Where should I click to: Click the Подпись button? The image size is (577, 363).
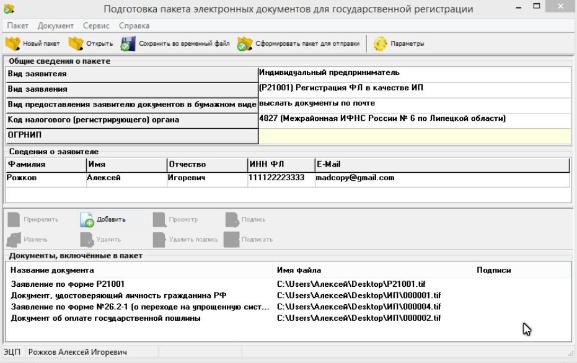click(245, 219)
